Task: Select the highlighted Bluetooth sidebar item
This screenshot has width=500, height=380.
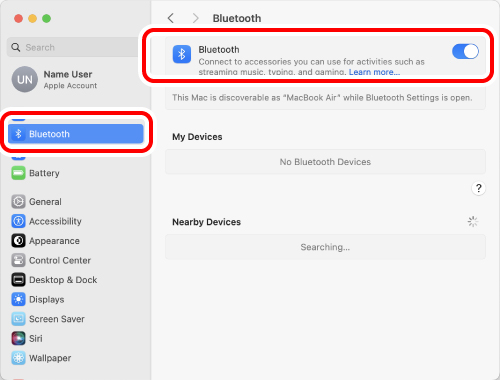Action: pos(76,134)
